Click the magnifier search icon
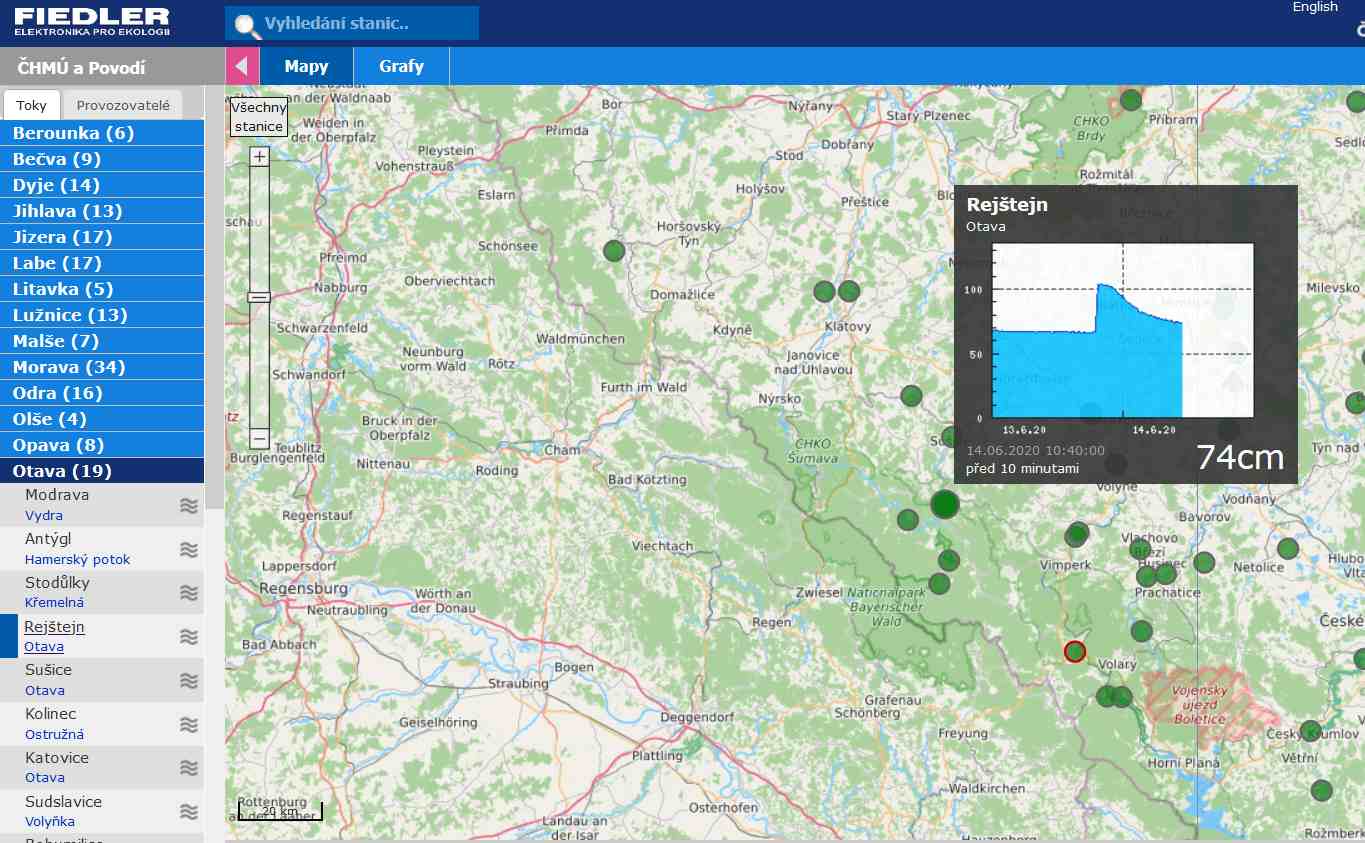 247,24
